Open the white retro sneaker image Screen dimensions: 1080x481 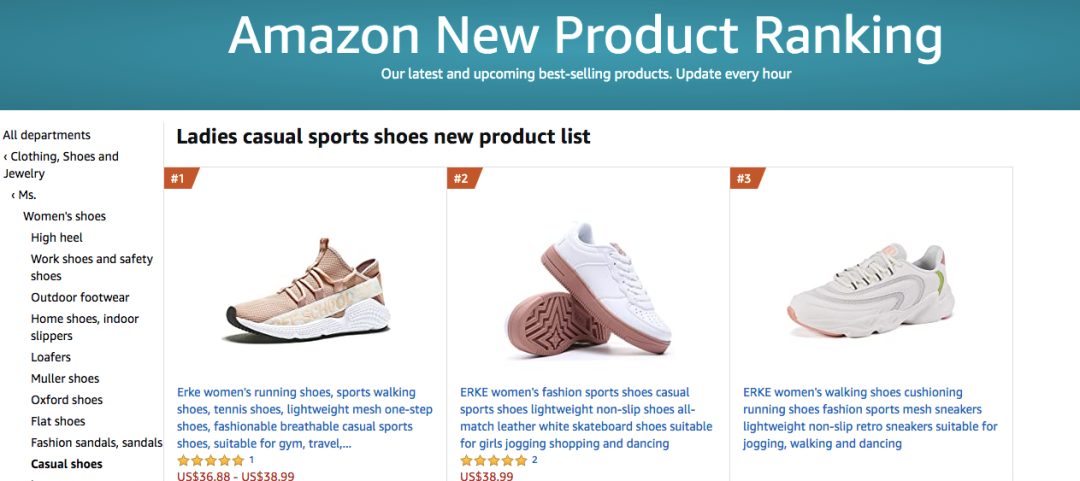871,289
